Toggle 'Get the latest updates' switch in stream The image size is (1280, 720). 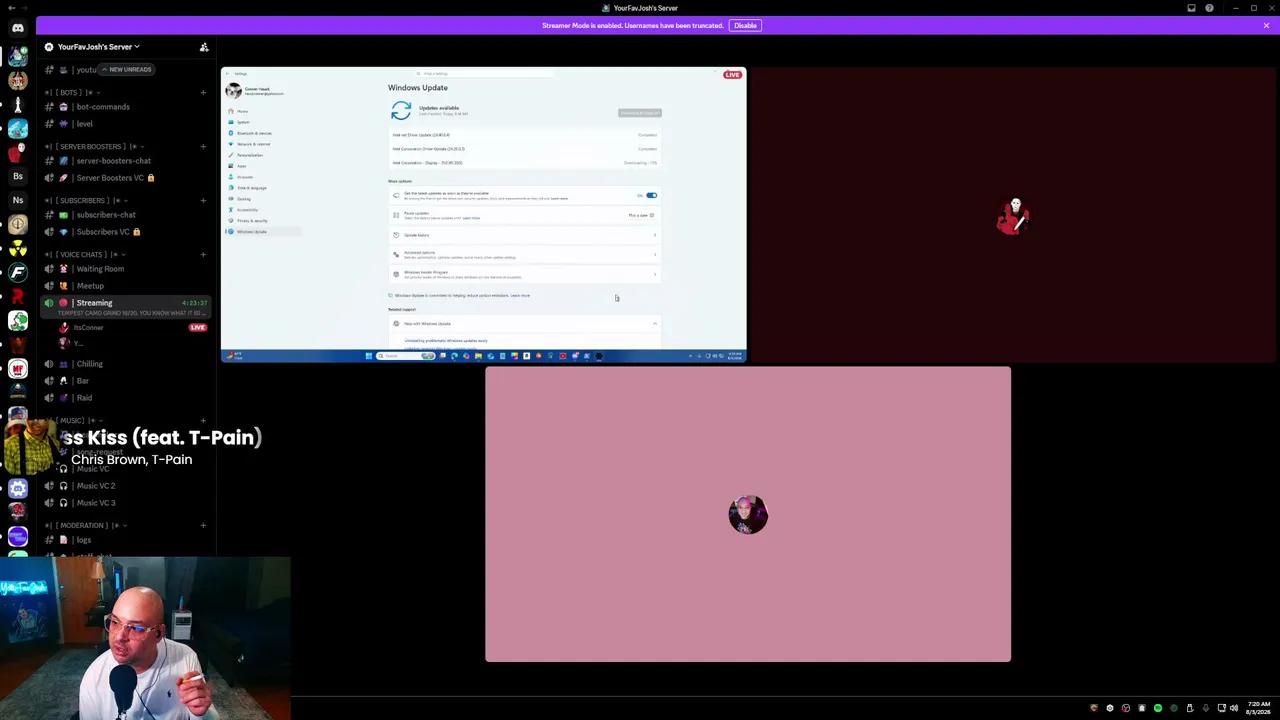click(651, 195)
